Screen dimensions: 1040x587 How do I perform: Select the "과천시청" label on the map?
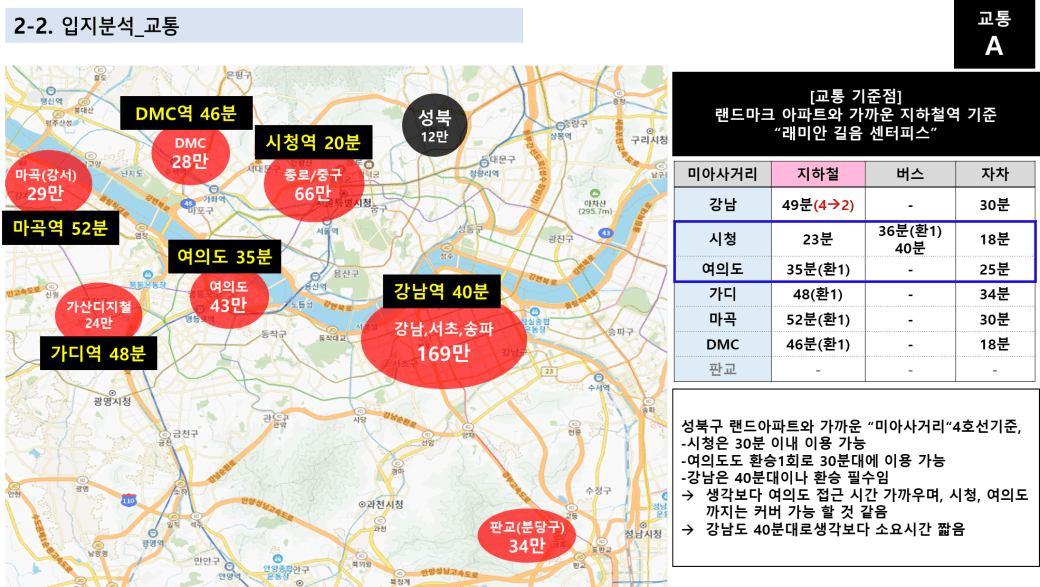click(x=384, y=504)
